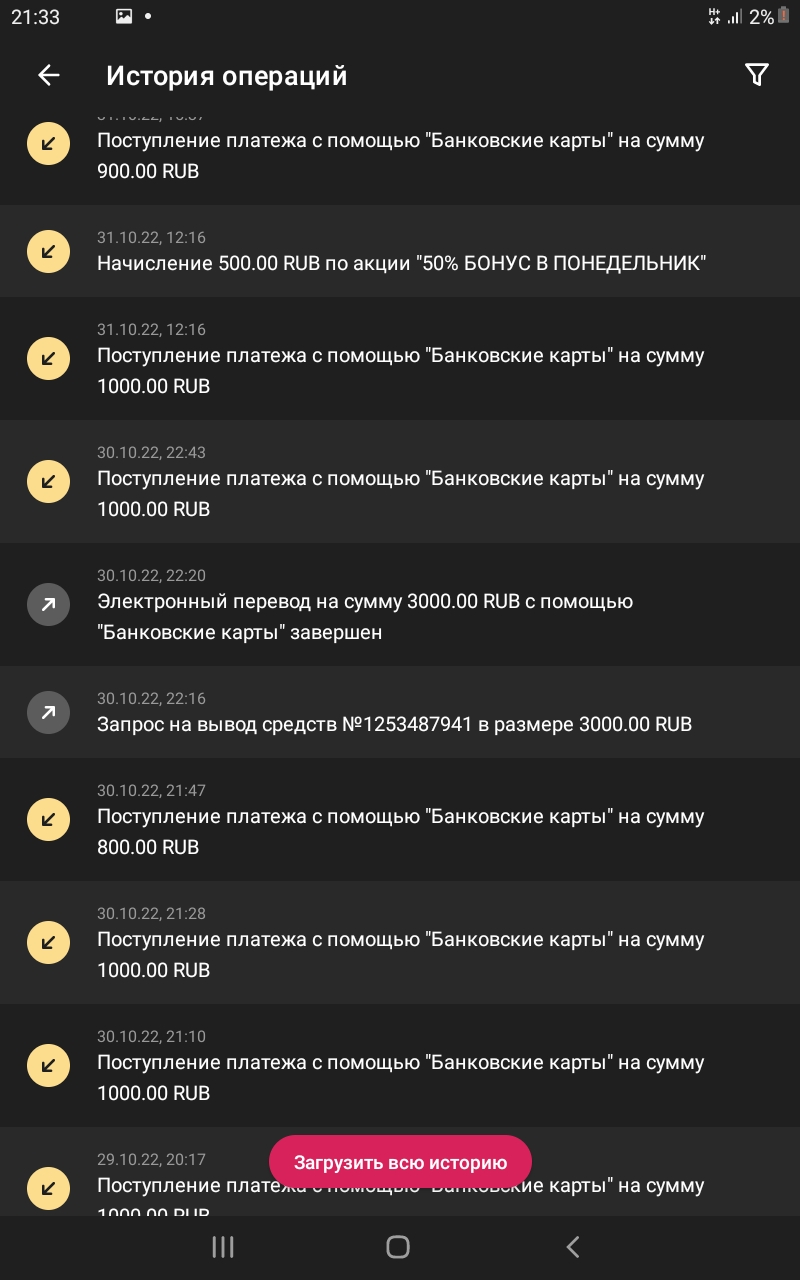
Task: Tap the incoming payment icon for 900.00 RUB
Action: click(x=48, y=143)
